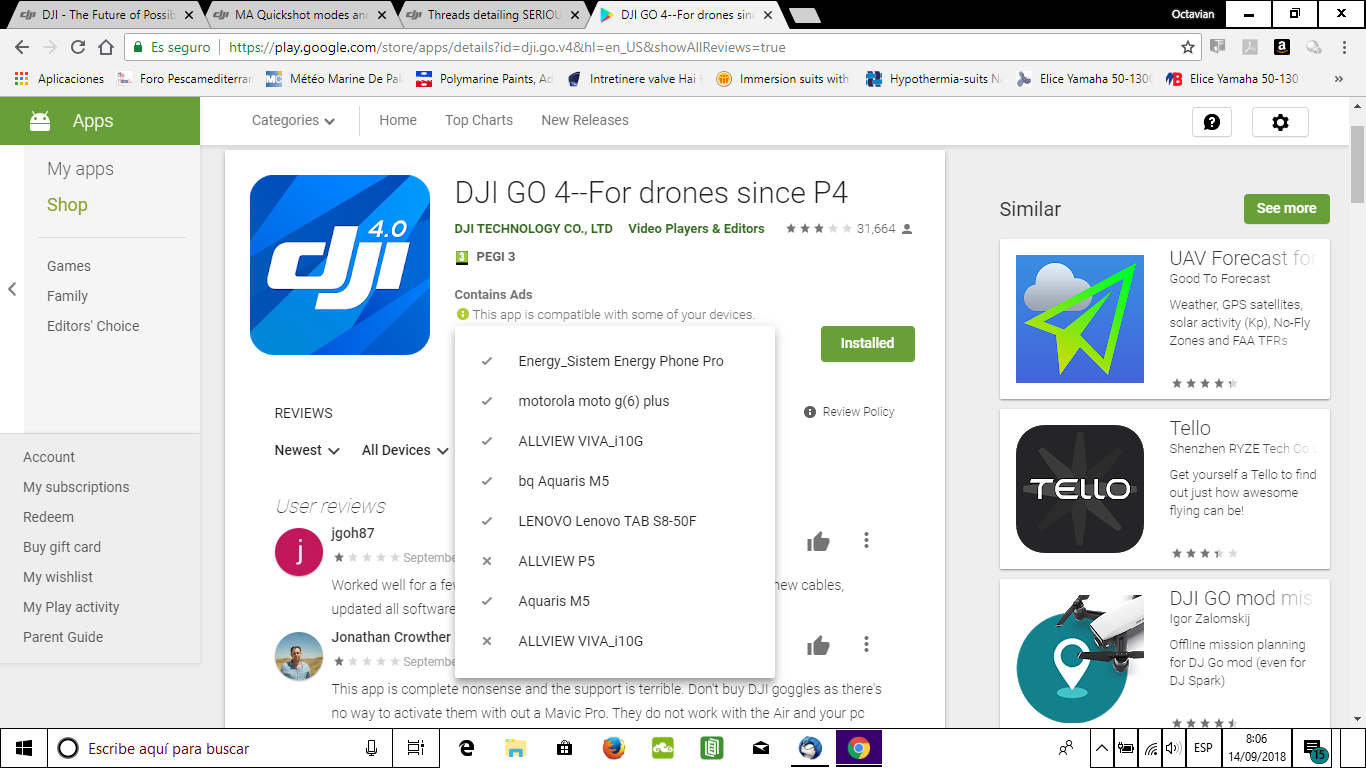This screenshot has width=1366, height=768.
Task: Open the All Devices filter dropdown
Action: click(x=405, y=450)
